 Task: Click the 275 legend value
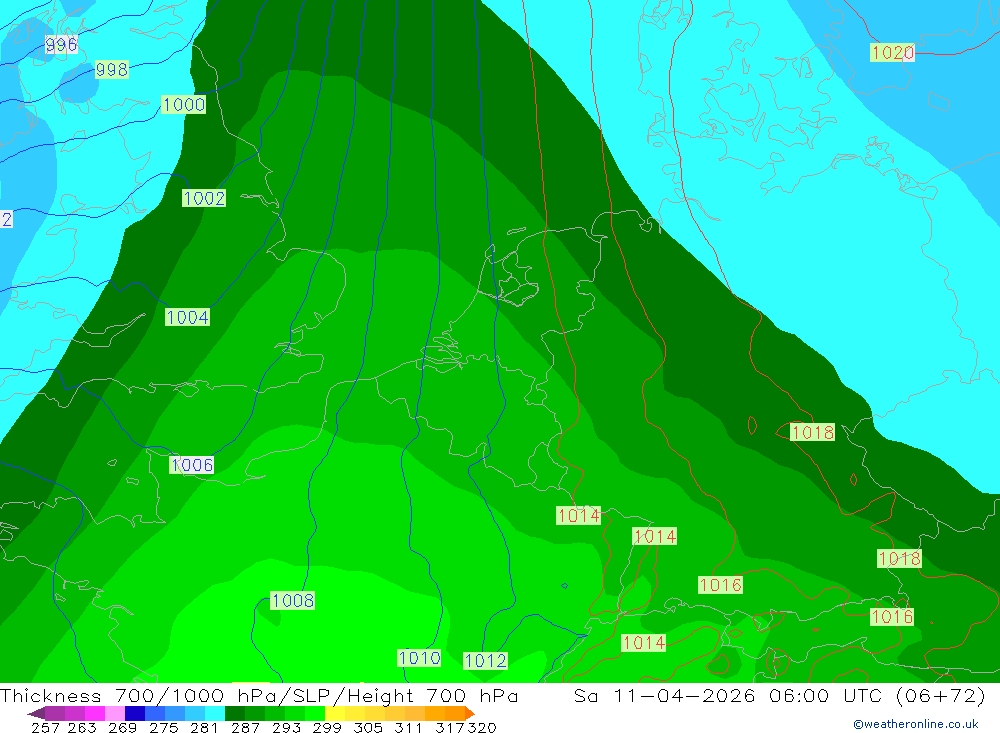pyautogui.click(x=163, y=728)
